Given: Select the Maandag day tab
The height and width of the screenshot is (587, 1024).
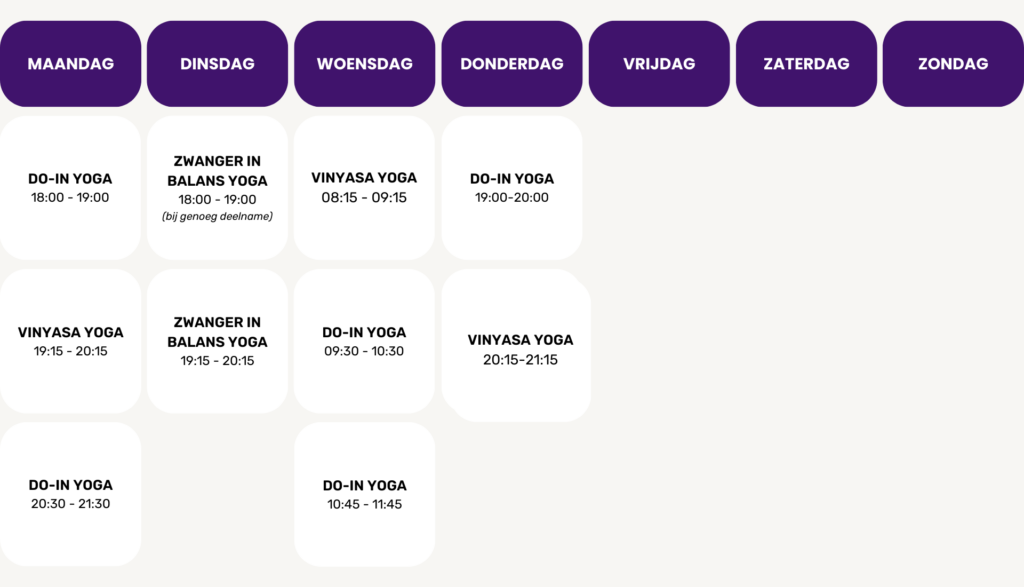Looking at the screenshot, I should click(71, 64).
